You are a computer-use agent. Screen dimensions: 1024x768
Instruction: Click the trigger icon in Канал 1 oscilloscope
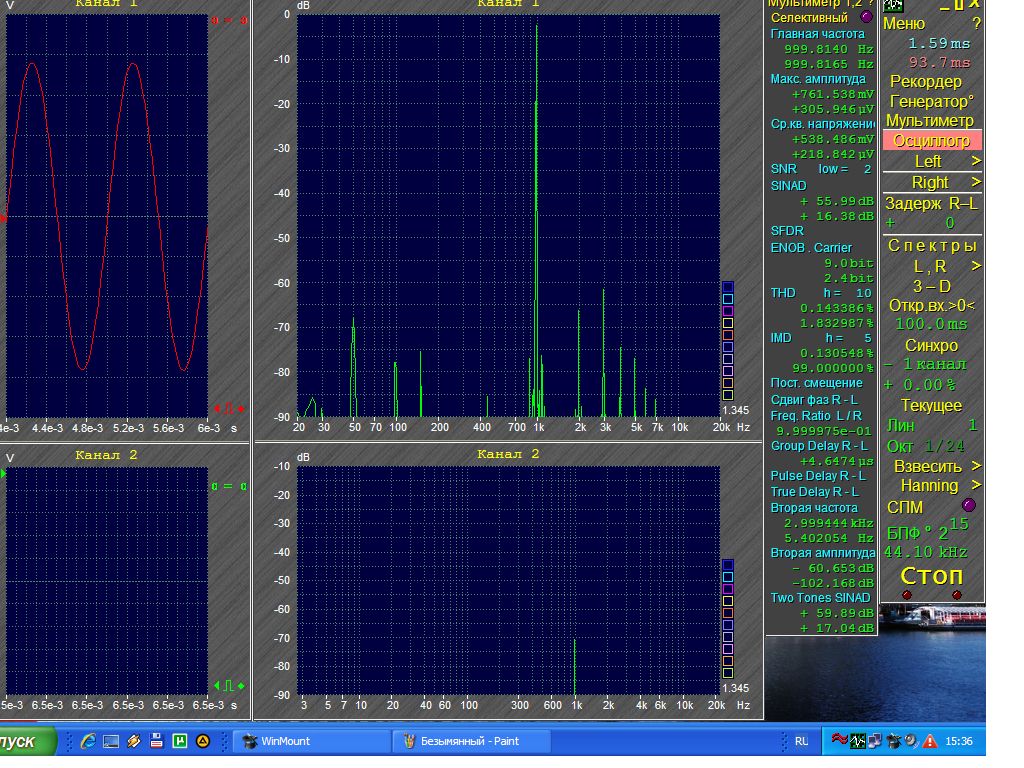click(x=228, y=408)
